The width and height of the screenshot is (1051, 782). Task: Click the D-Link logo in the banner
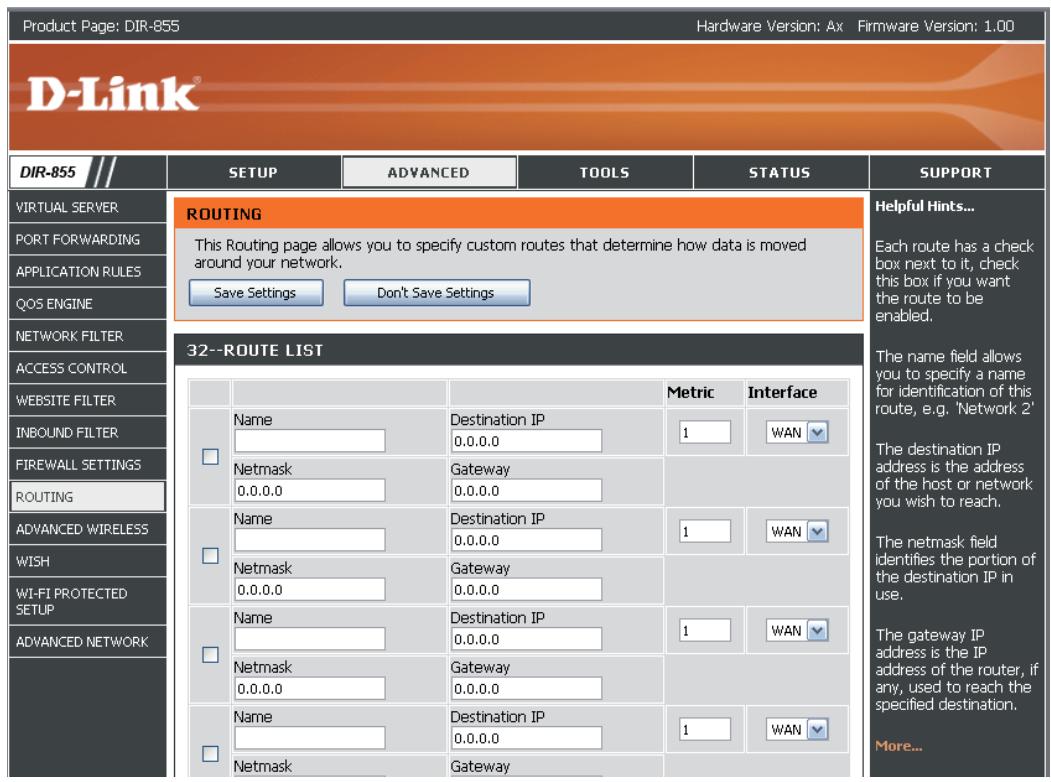point(113,93)
